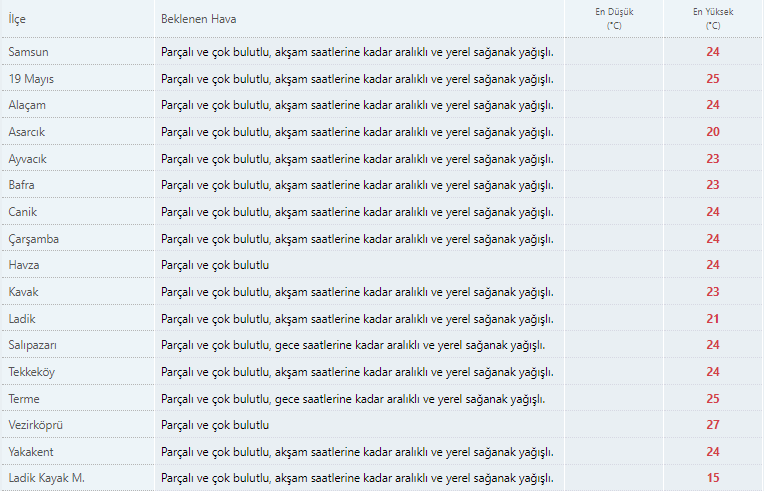764x491 pixels.
Task: Click Havza's forecast 'Parçalı ve çok bulutlu'
Action: (x=215, y=265)
